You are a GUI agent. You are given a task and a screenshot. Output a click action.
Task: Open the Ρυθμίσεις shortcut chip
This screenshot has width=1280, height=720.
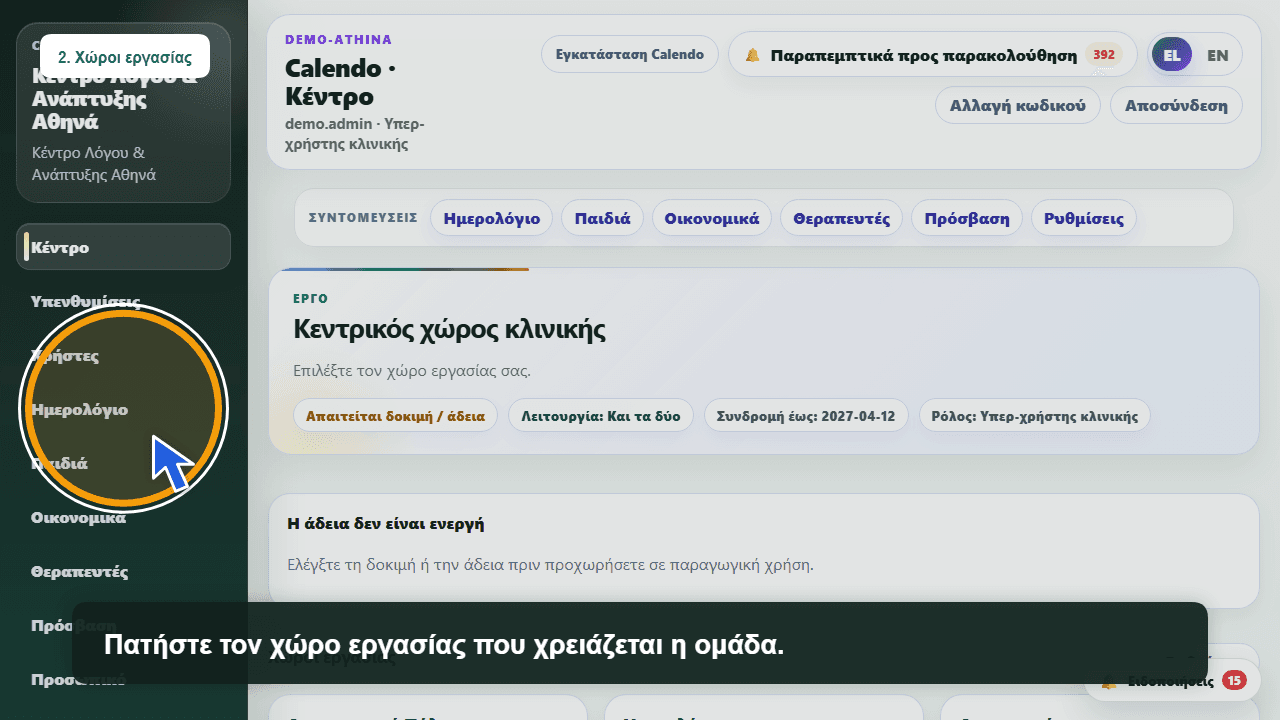1084,218
